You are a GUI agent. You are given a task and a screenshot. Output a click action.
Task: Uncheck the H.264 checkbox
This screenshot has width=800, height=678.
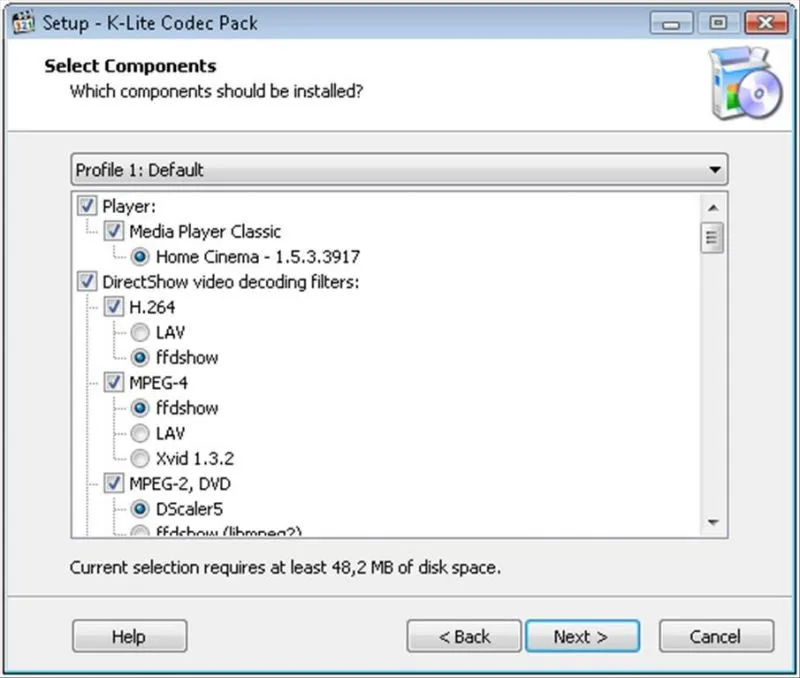pyautogui.click(x=113, y=307)
